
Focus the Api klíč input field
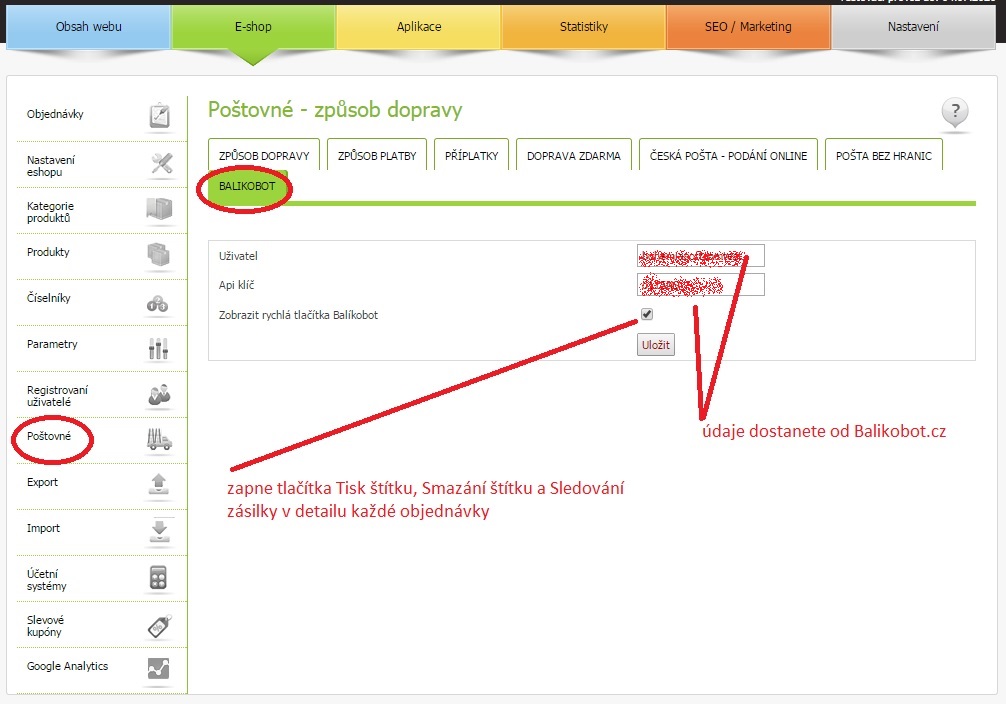point(701,284)
